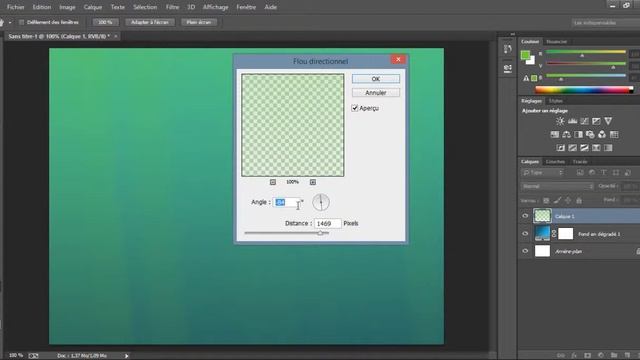Pick a color from spectrum ramp
Screen dimensions: 640x360
coord(584,90)
